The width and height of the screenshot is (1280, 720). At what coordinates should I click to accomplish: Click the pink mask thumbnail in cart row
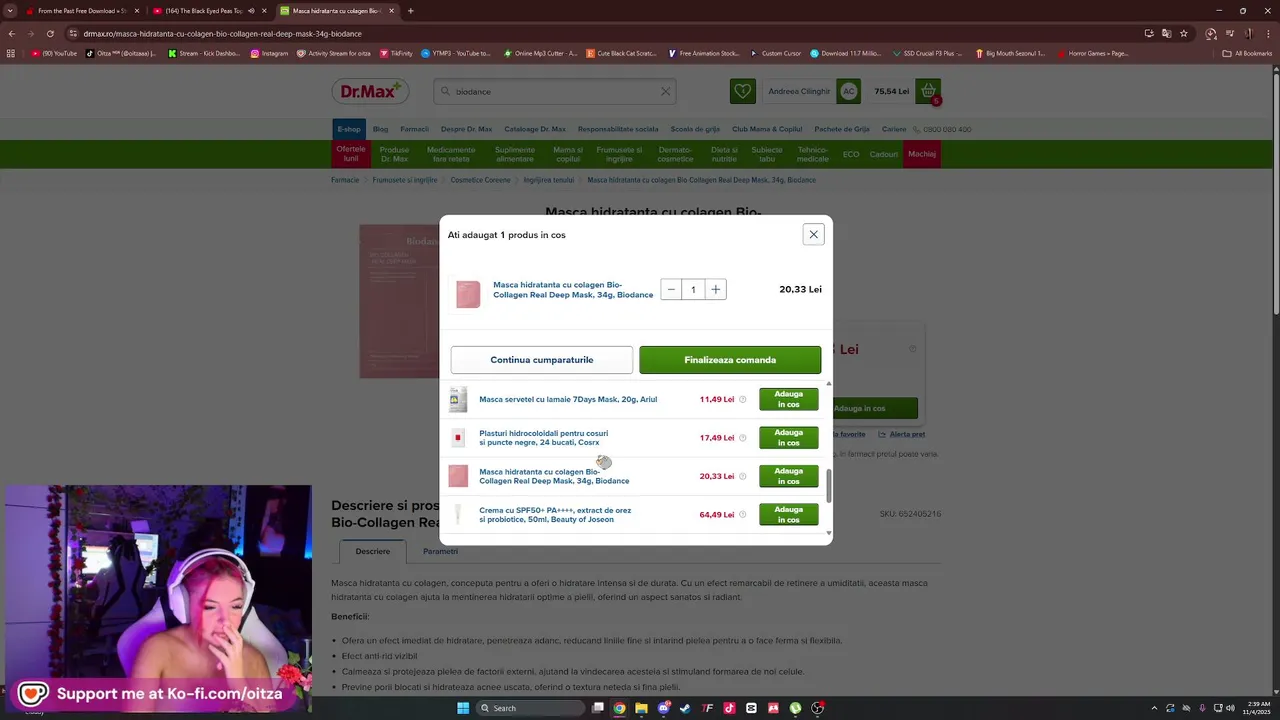point(468,294)
